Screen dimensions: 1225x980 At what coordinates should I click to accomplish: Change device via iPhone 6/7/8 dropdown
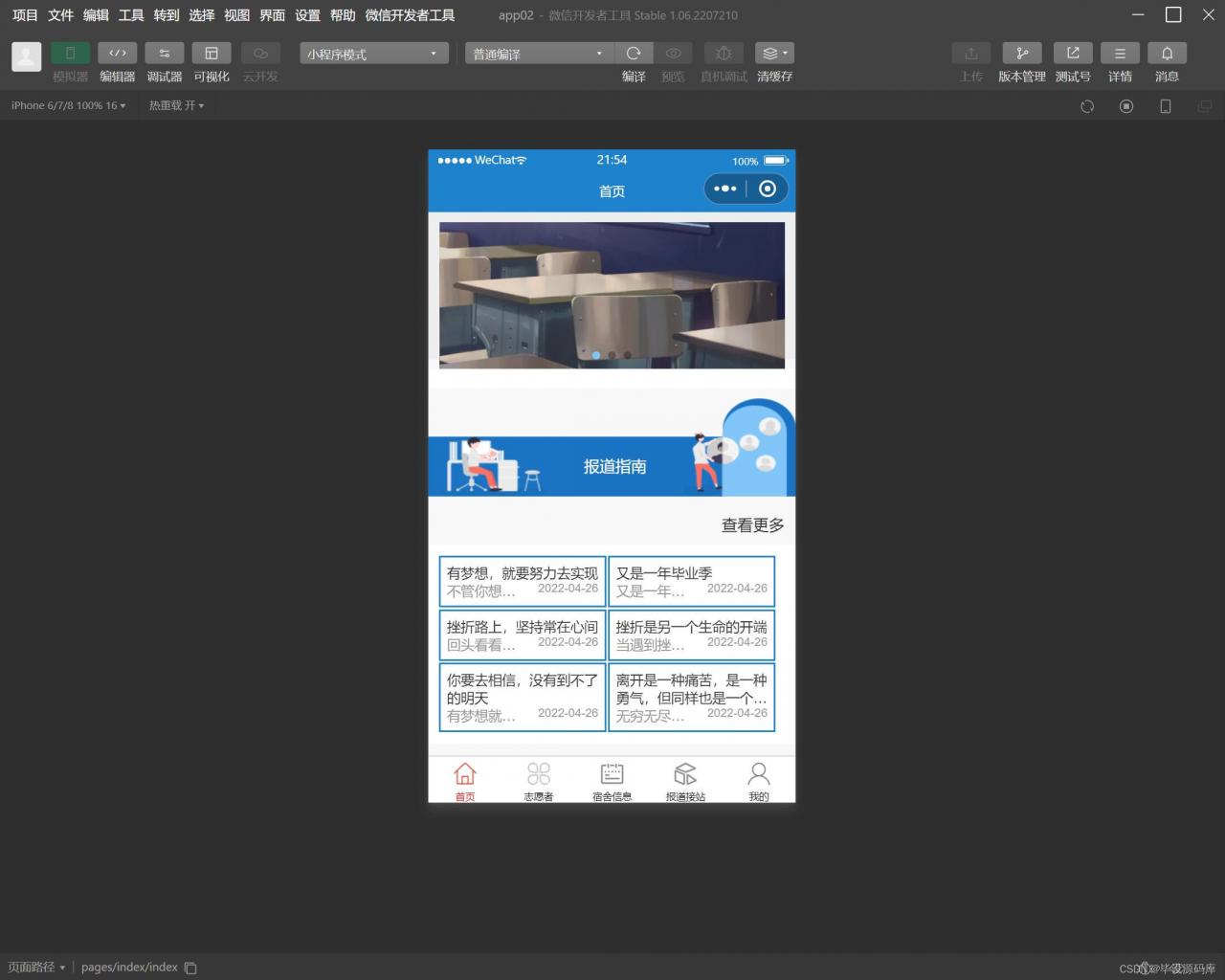[67, 105]
